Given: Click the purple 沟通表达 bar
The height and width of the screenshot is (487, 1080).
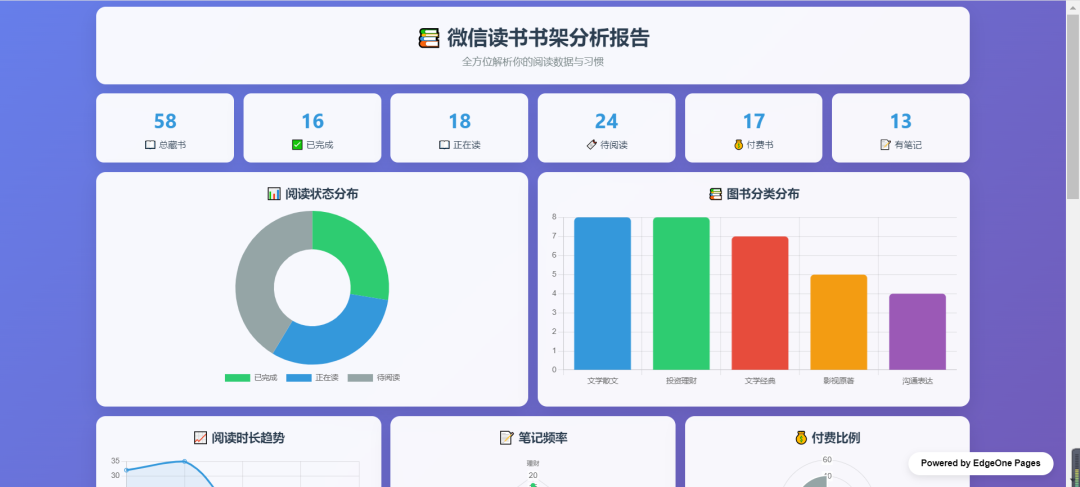Looking at the screenshot, I should click(917, 332).
